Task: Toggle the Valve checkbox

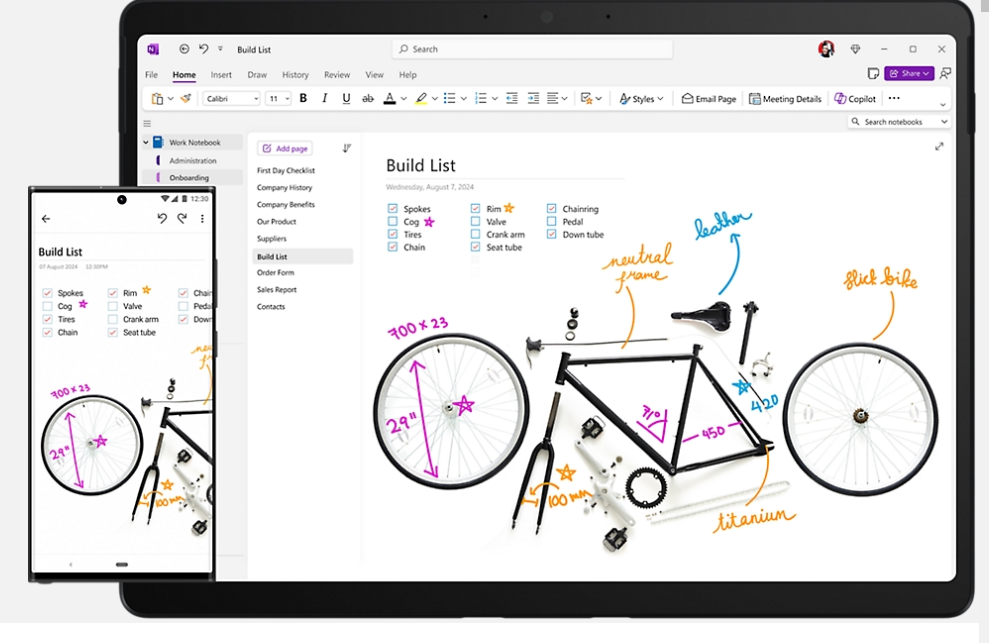Action: [475, 221]
